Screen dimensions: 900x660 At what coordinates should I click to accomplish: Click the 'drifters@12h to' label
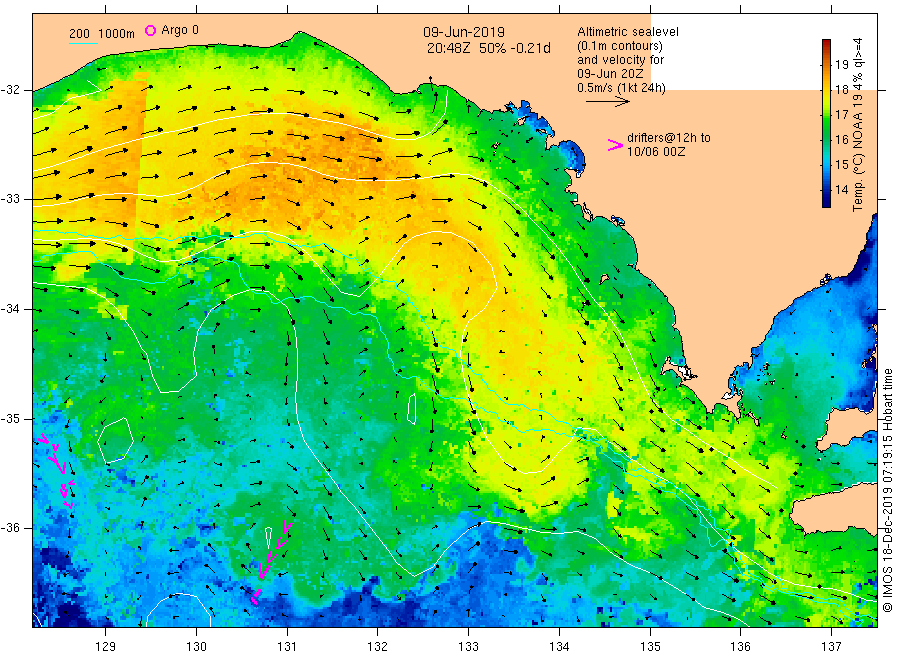coord(669,138)
